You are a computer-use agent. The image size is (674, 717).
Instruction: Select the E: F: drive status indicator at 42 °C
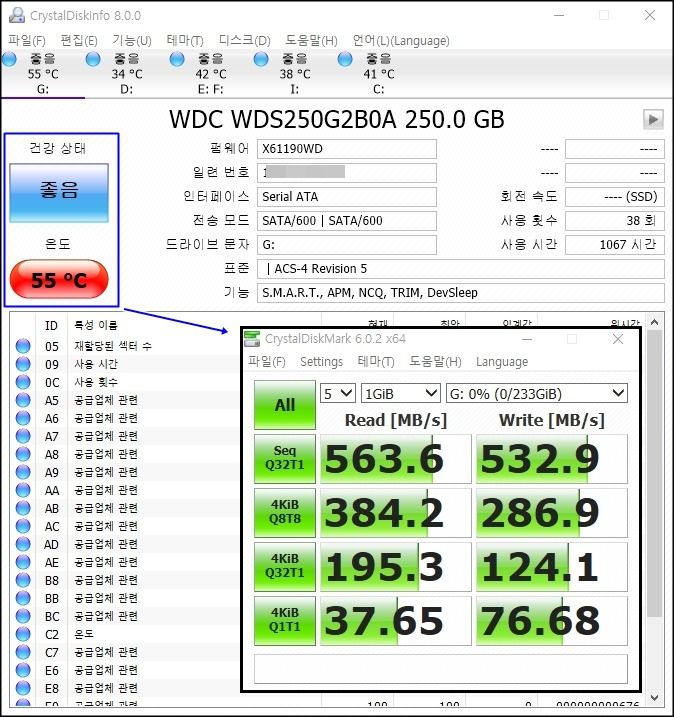point(211,74)
